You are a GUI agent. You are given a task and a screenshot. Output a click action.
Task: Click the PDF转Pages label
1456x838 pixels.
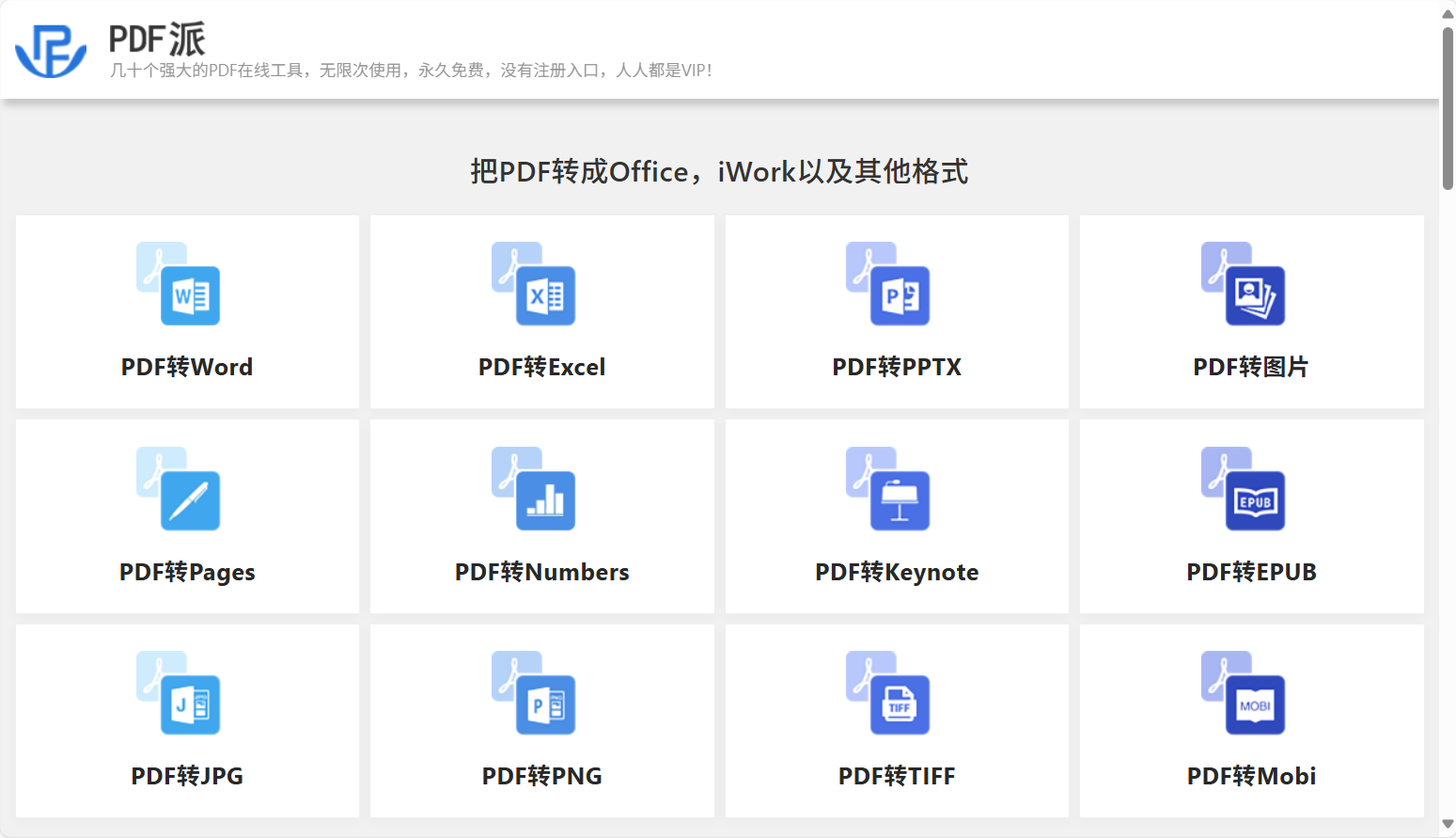tap(187, 572)
